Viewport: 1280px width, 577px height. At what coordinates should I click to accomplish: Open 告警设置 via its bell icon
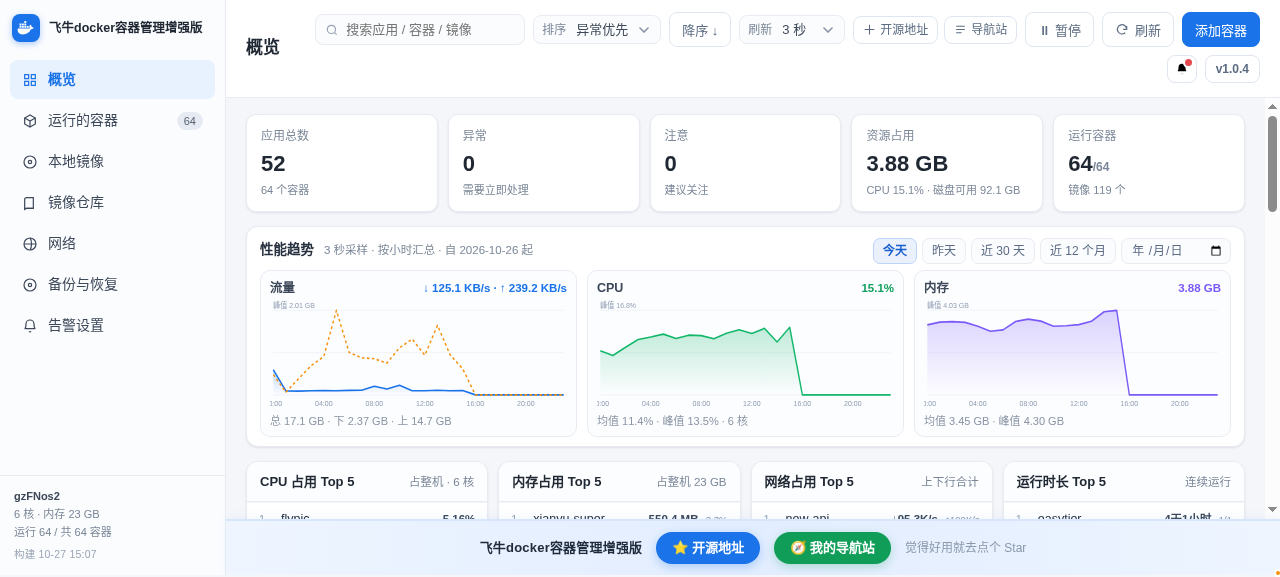30,326
